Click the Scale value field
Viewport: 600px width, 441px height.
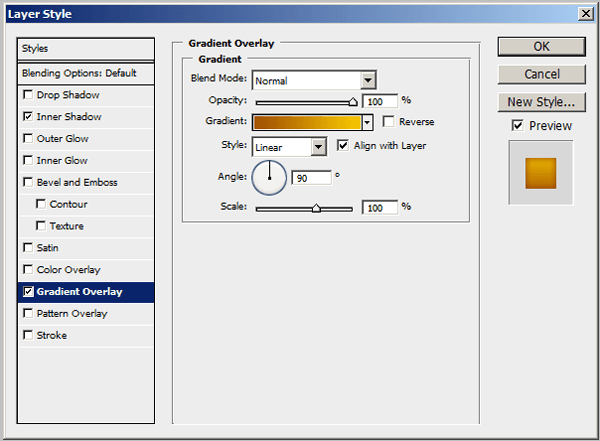click(380, 208)
